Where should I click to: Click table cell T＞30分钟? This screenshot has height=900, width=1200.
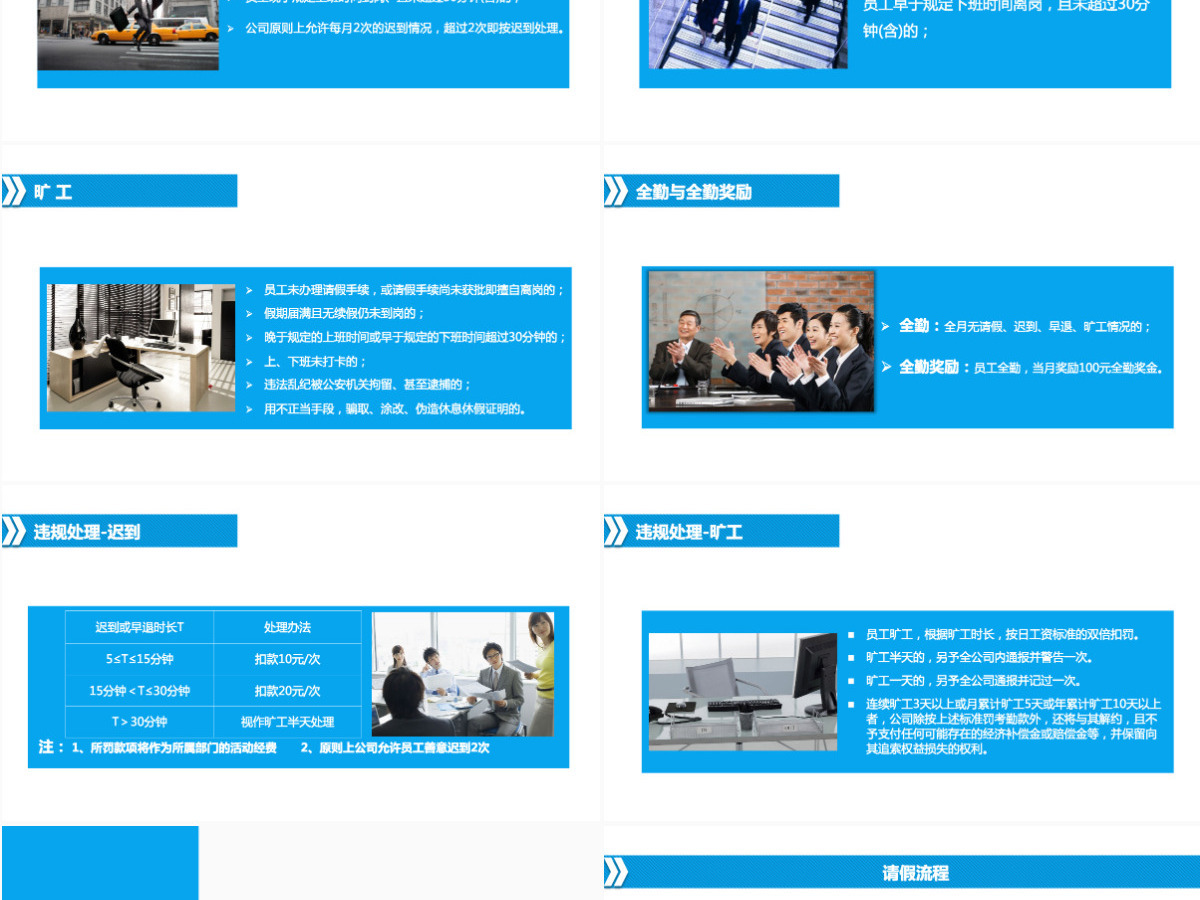point(139,722)
